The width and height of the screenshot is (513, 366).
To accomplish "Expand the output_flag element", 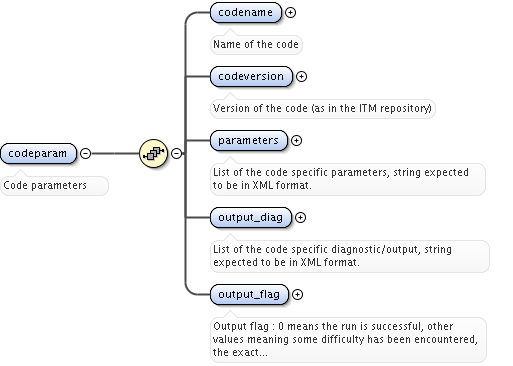I will (297, 294).
